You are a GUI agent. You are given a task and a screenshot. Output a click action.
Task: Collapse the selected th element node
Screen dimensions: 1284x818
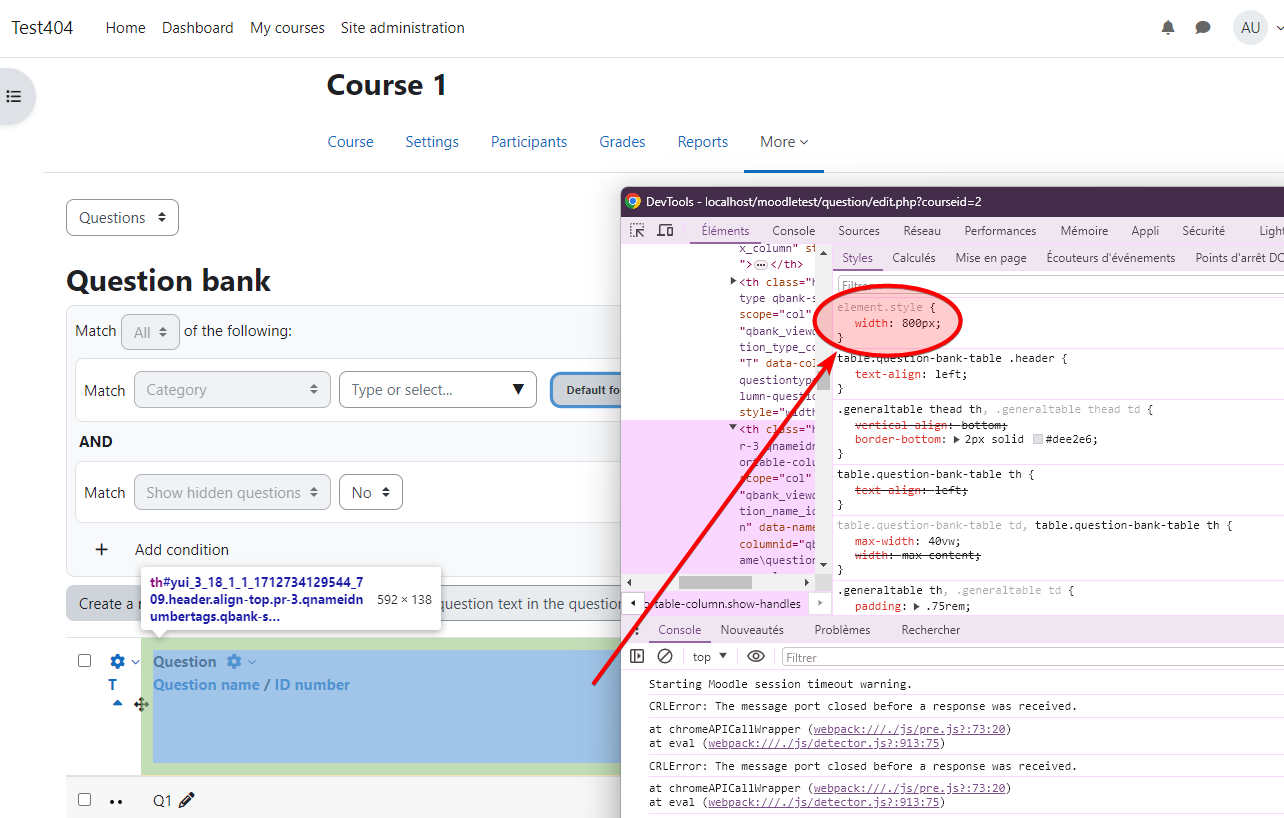734,429
